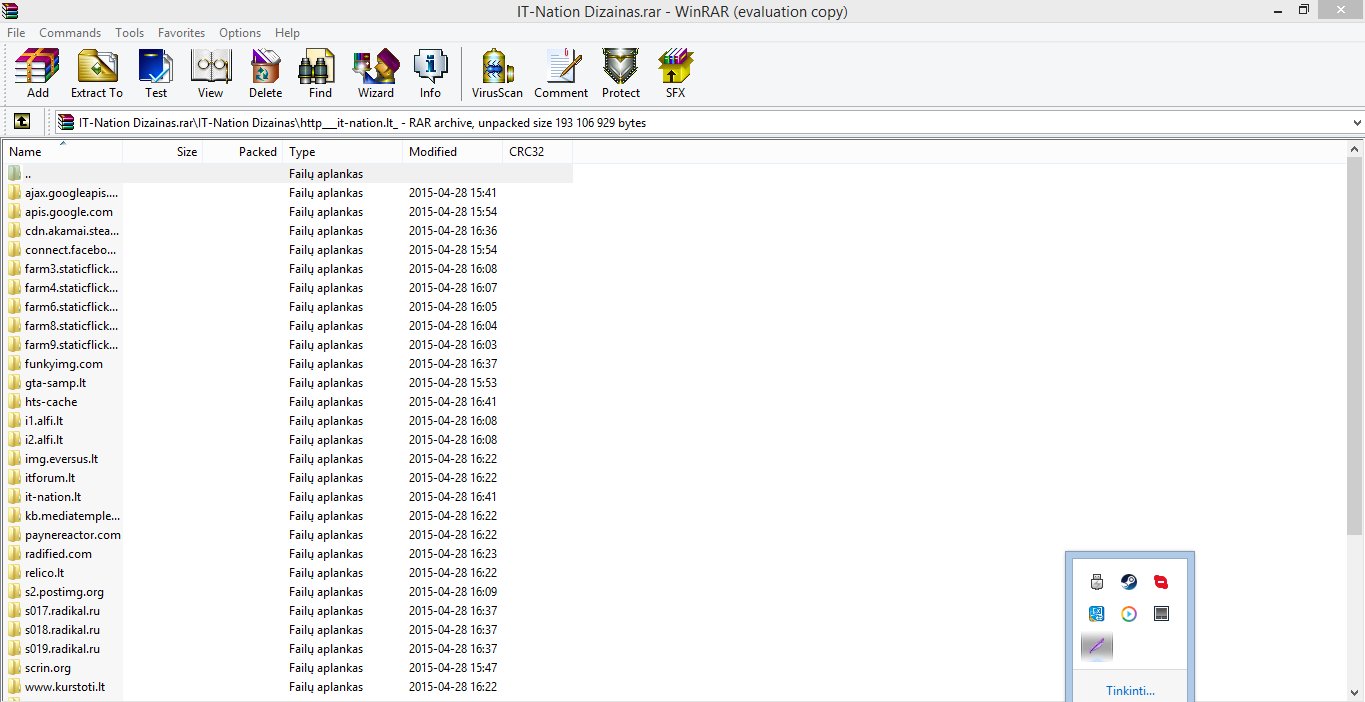Run the Test archive tool
The image size is (1365, 702).
[156, 73]
